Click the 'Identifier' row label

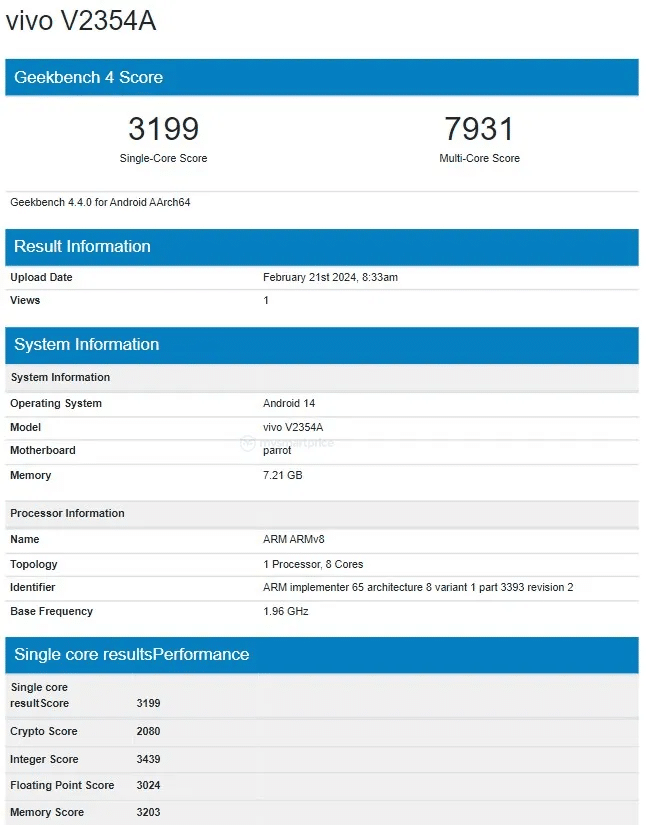33,587
